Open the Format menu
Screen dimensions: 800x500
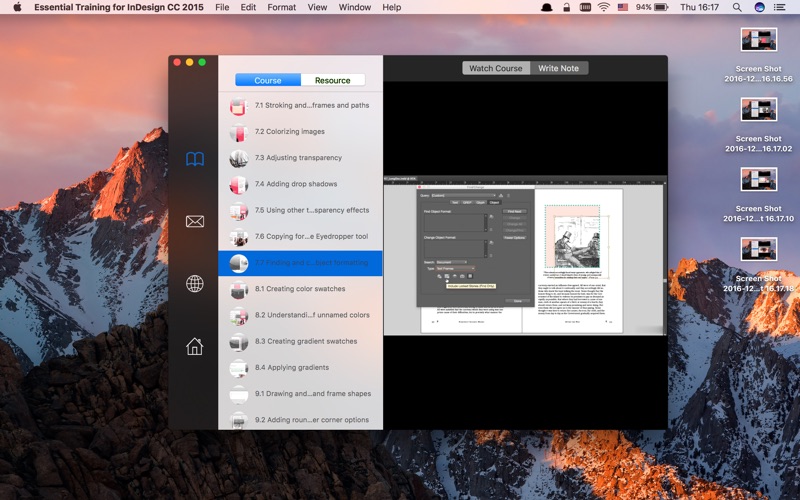[x=282, y=7]
